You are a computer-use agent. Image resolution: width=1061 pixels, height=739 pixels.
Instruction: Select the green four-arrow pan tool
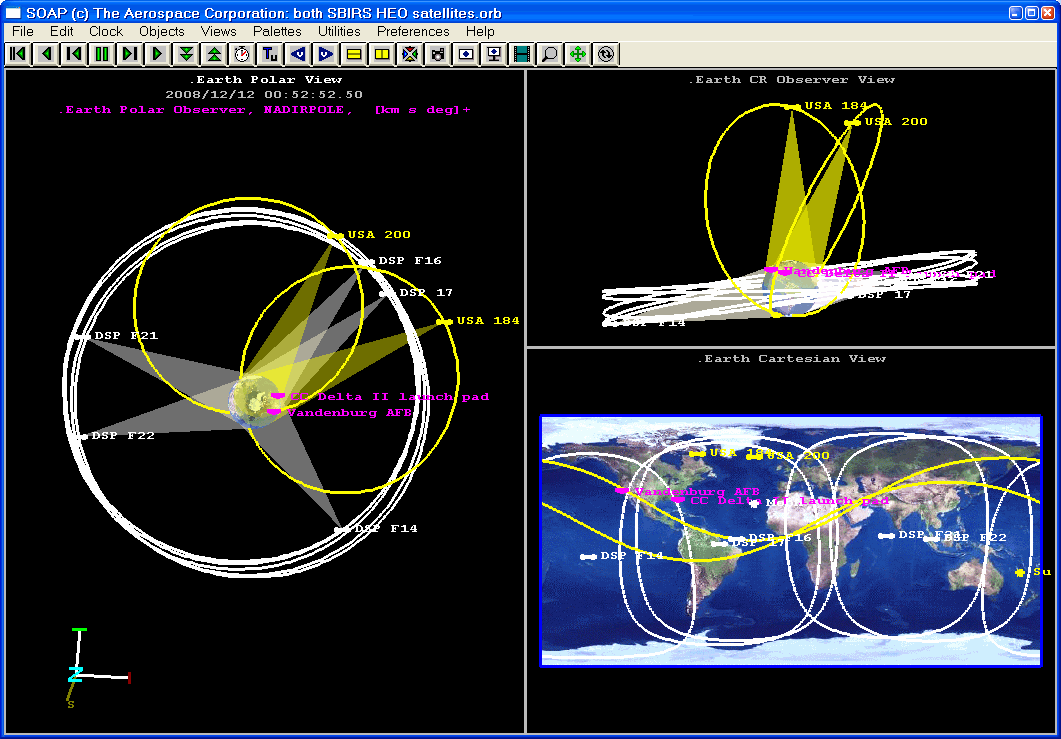pyautogui.click(x=578, y=54)
